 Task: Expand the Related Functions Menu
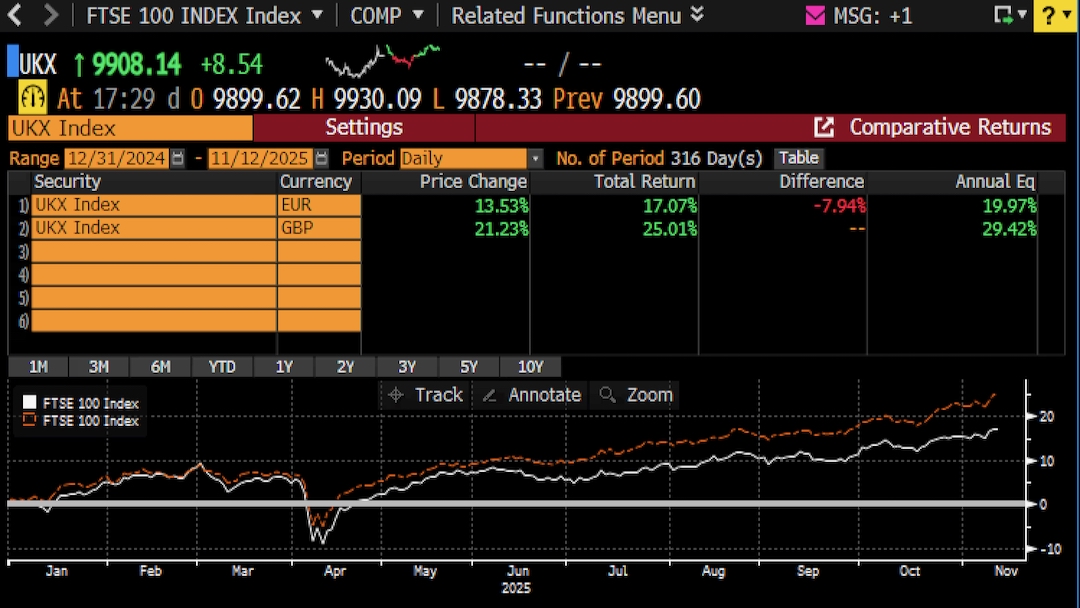tap(697, 15)
